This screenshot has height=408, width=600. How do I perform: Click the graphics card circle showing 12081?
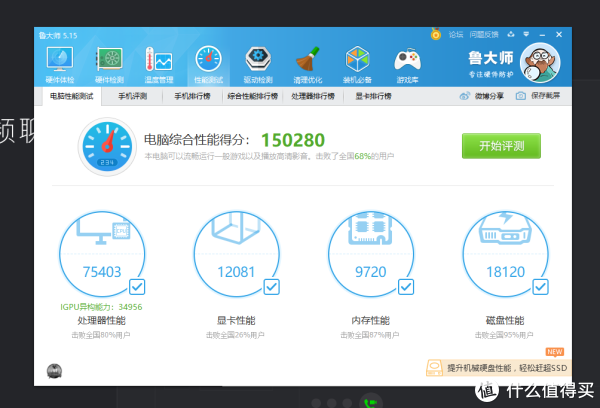coord(236,254)
